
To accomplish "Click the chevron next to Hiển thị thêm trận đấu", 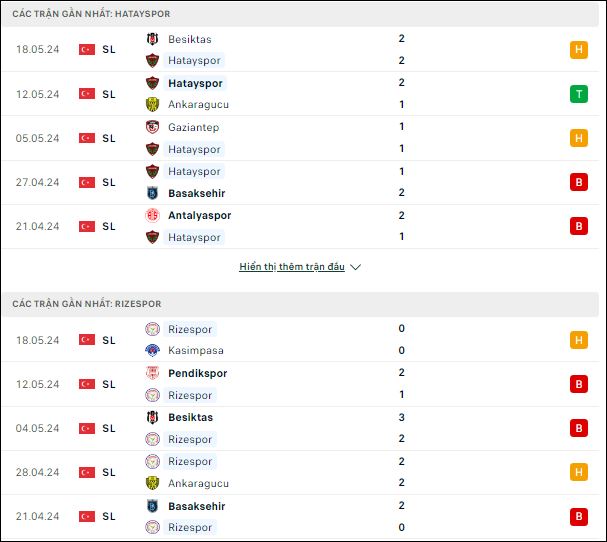I will click(355, 267).
